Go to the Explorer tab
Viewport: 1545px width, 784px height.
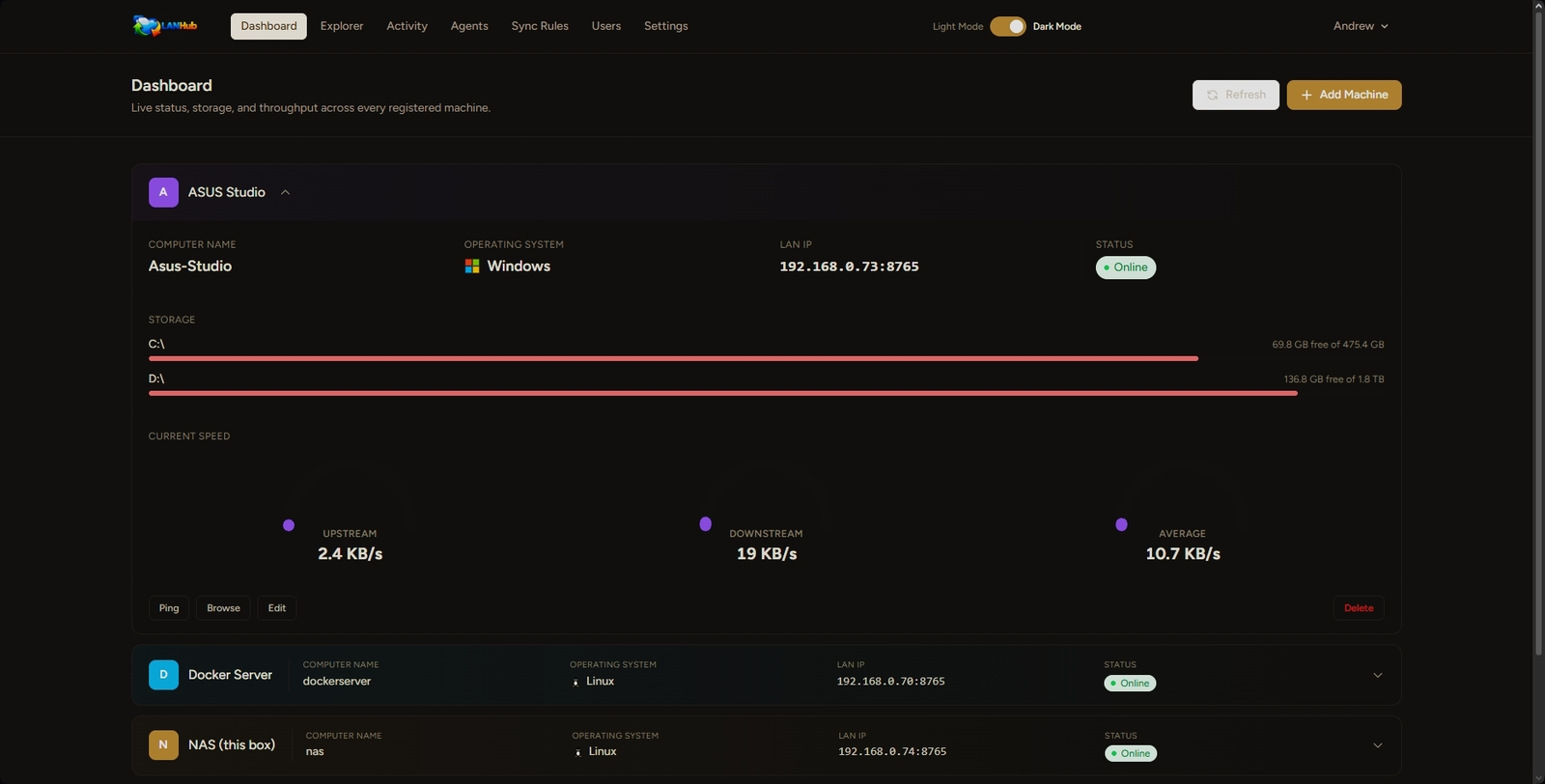pyautogui.click(x=342, y=26)
